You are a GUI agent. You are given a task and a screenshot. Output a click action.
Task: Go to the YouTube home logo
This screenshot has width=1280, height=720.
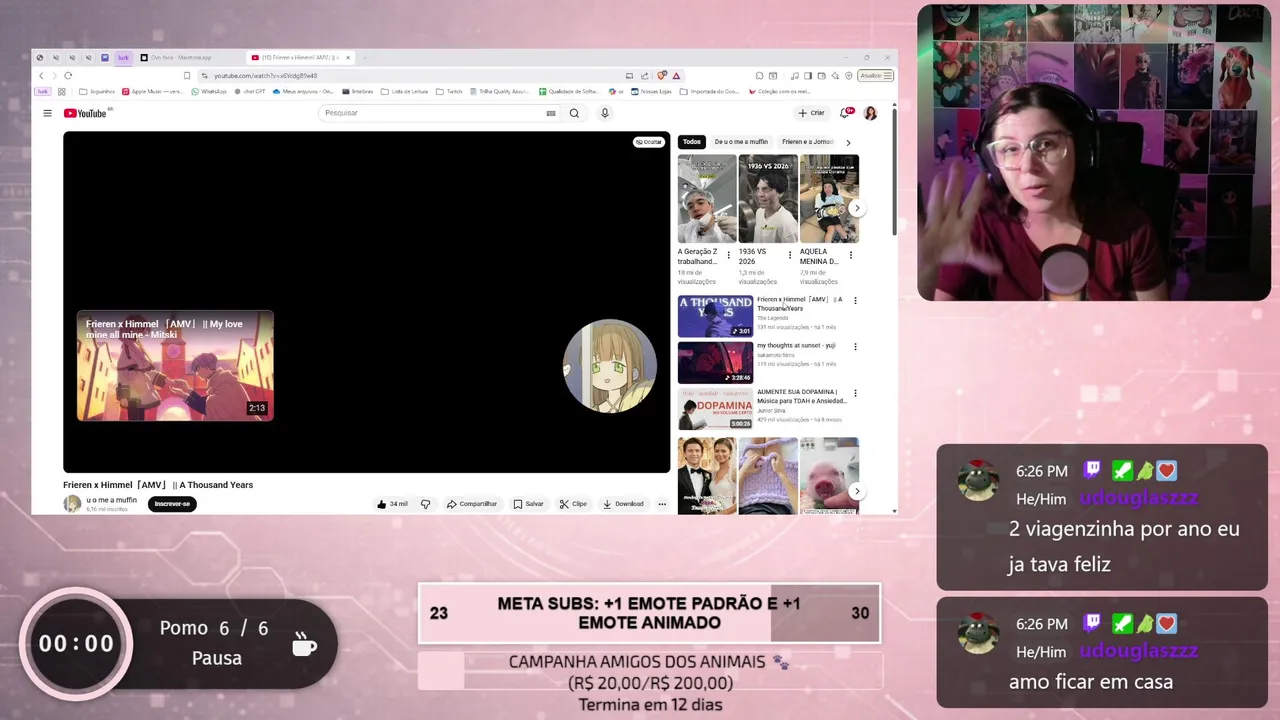(x=86, y=113)
